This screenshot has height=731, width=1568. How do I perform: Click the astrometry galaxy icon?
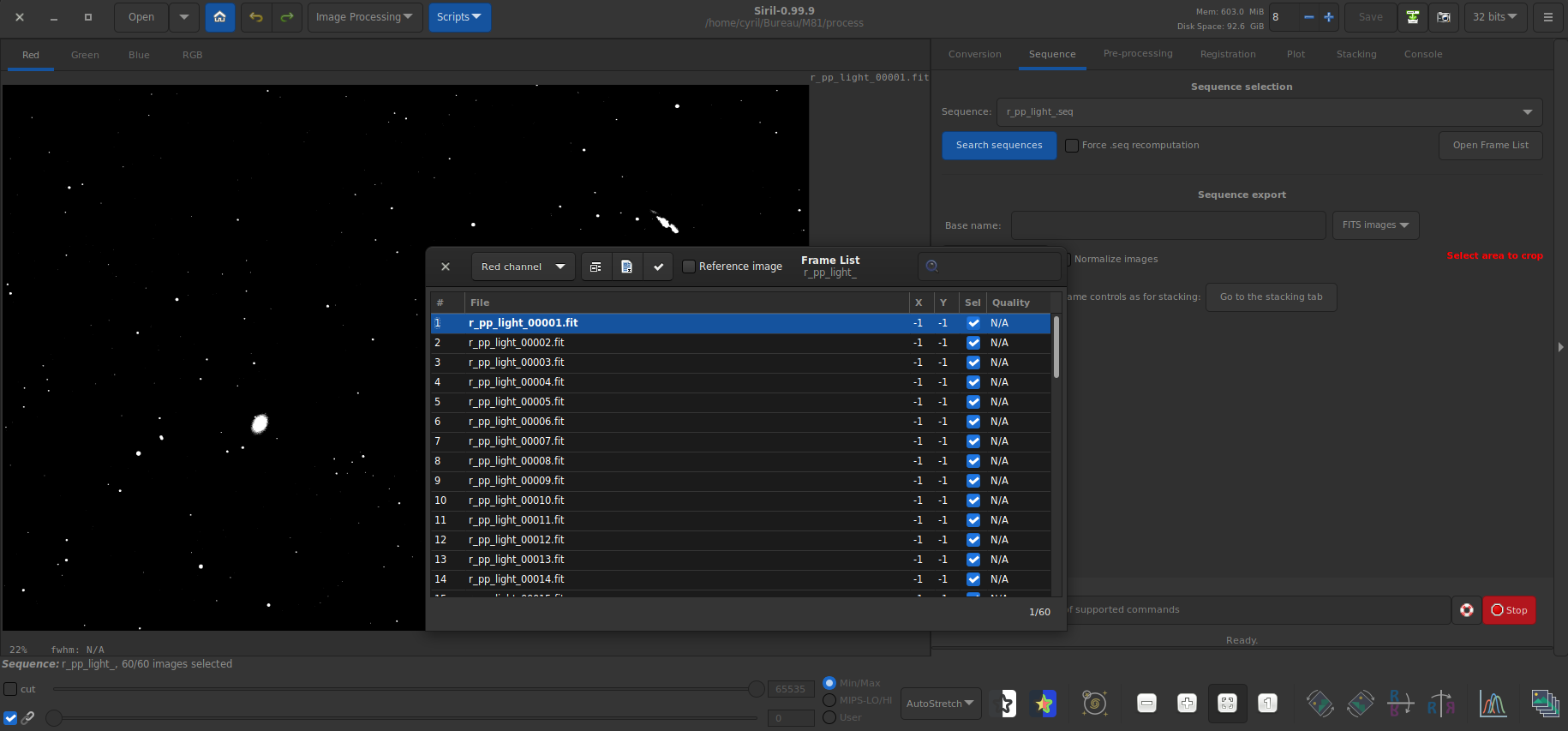[1094, 704]
